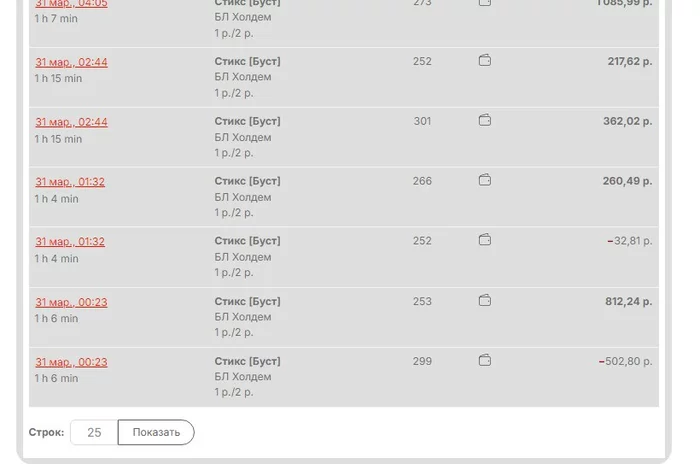Open 00:23 session link with 253 hands

(71, 302)
